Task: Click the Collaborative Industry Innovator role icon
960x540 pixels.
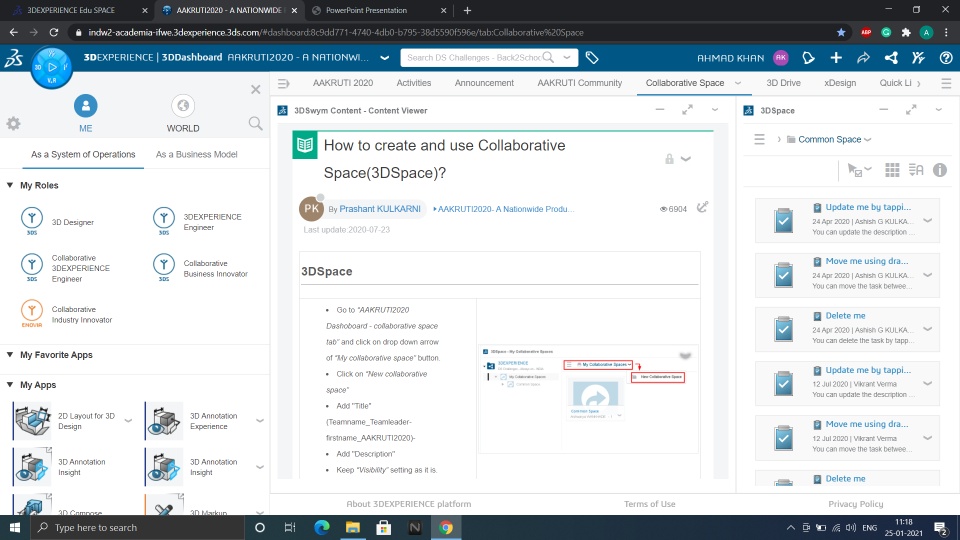Action: [32, 314]
